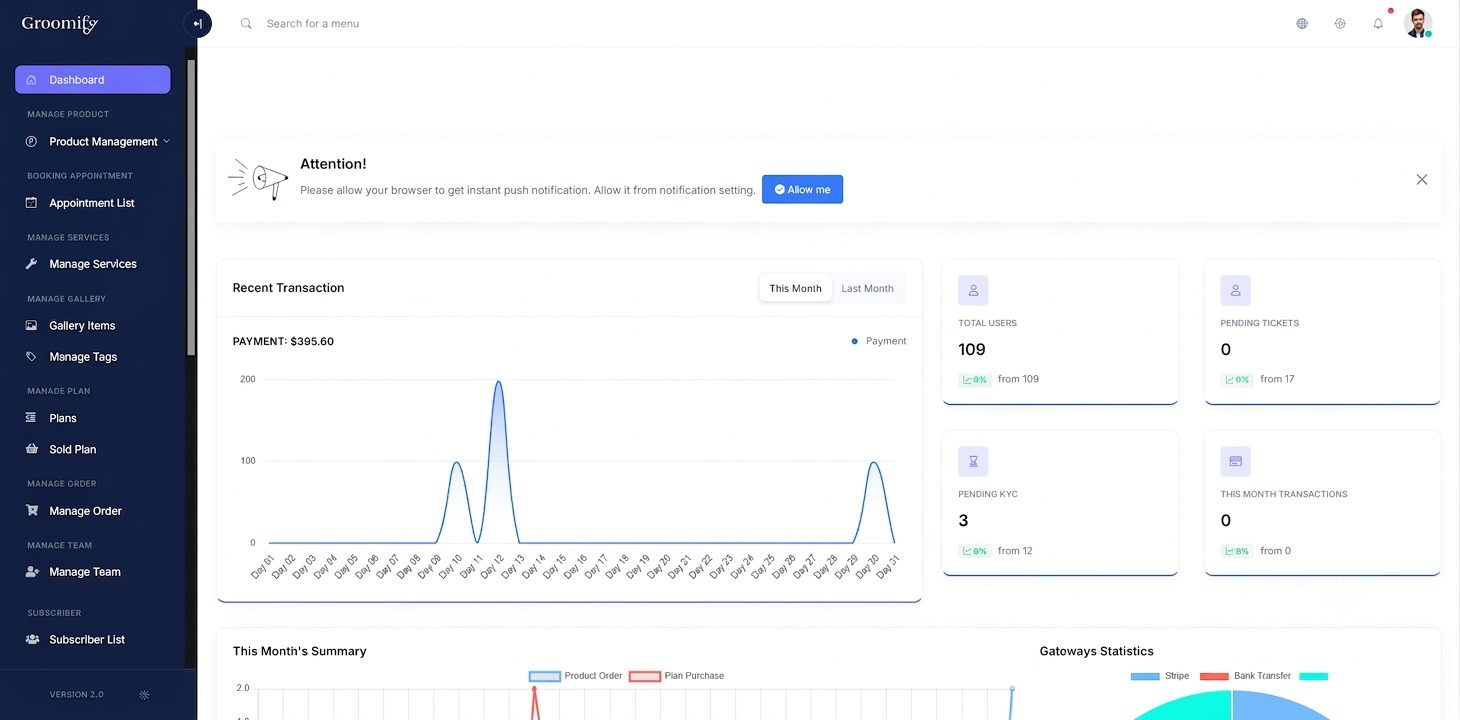Click the sidebar vertical scrollbar
Viewport: 1460px width, 720px height.
click(191, 208)
